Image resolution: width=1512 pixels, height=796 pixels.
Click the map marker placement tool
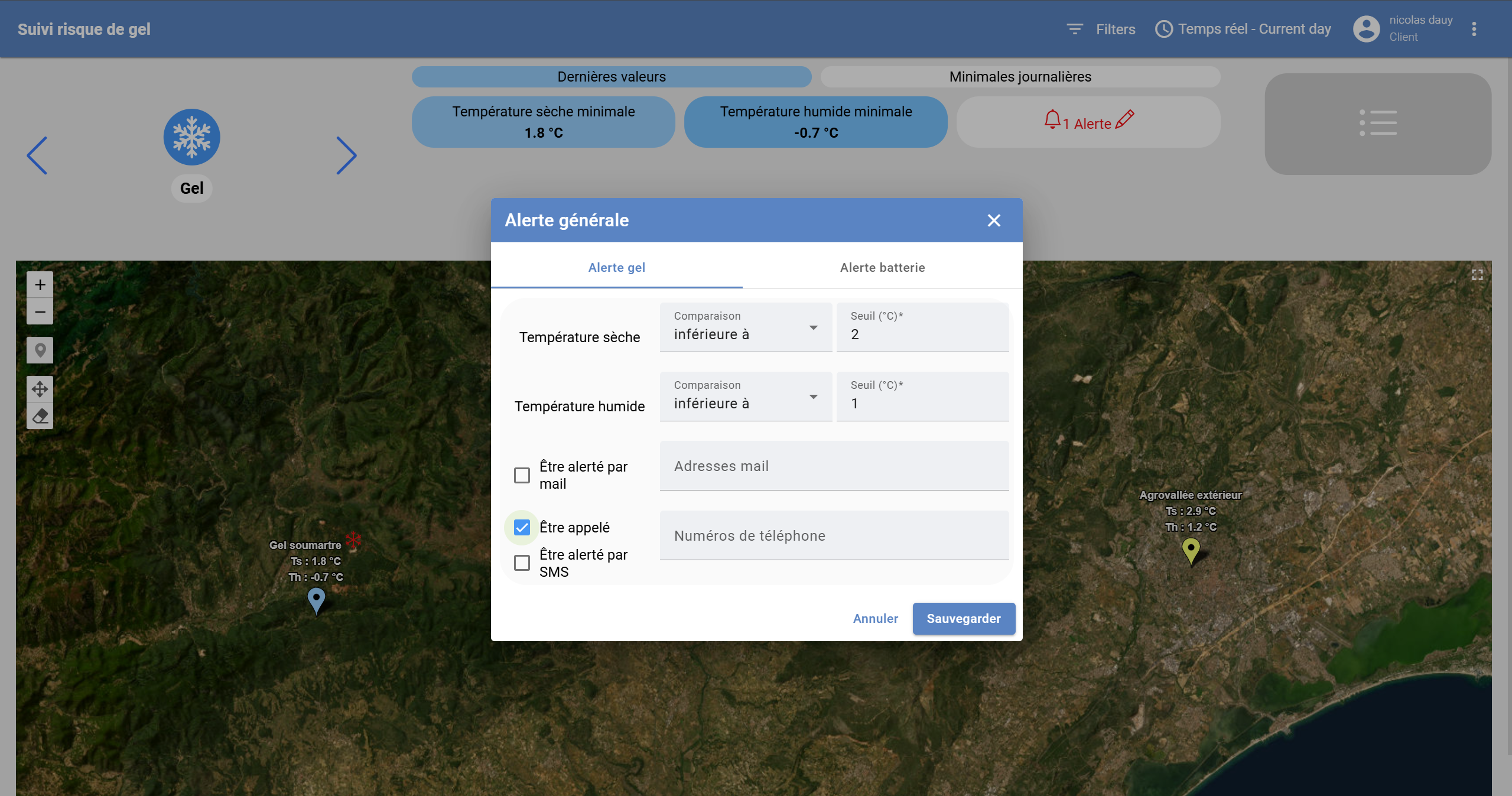40,350
